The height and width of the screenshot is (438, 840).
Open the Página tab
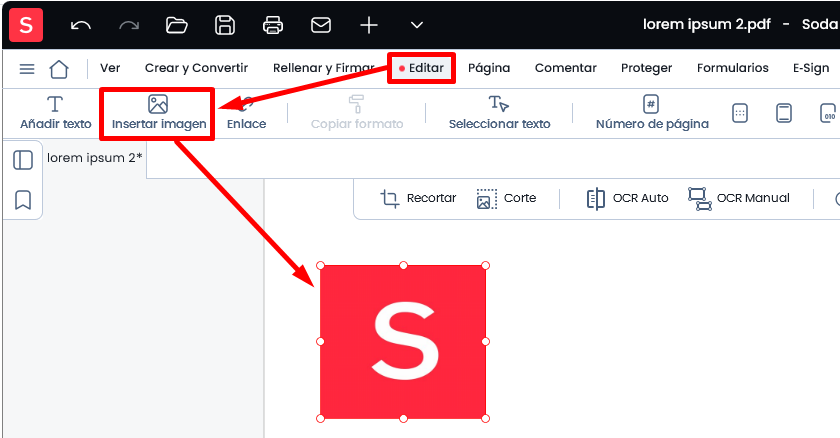point(489,68)
